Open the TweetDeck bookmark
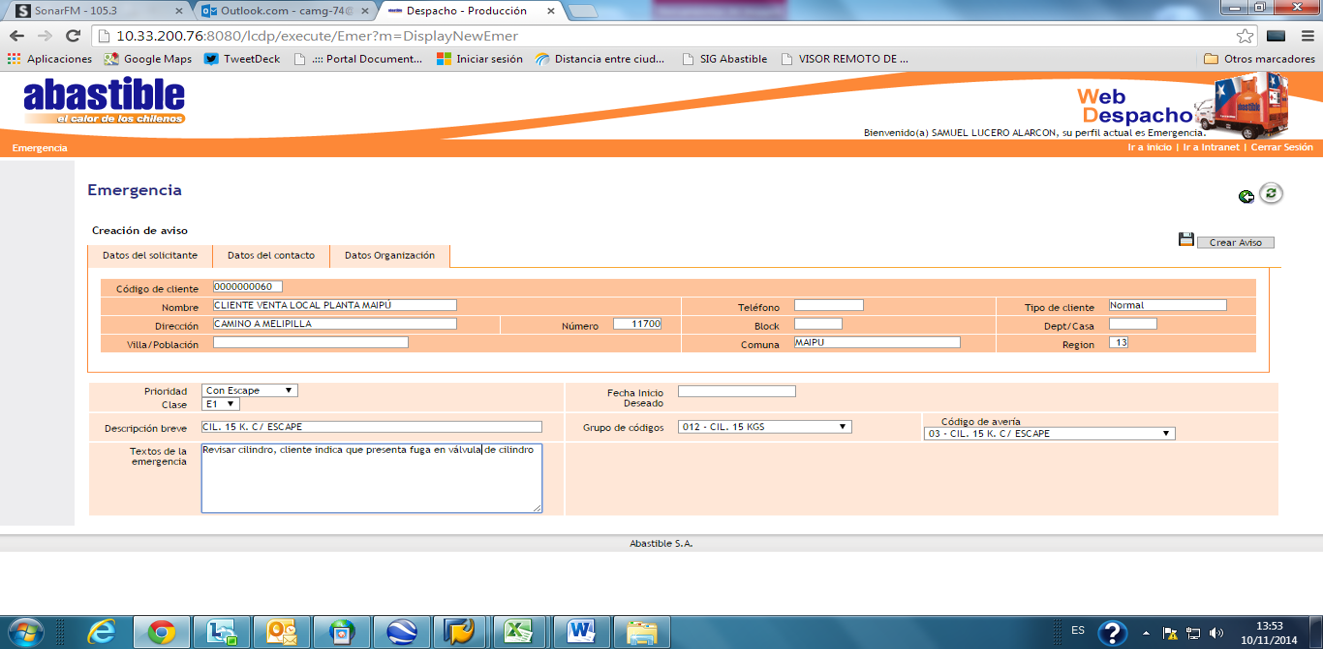Screen dimensions: 1323x649 pos(242,59)
